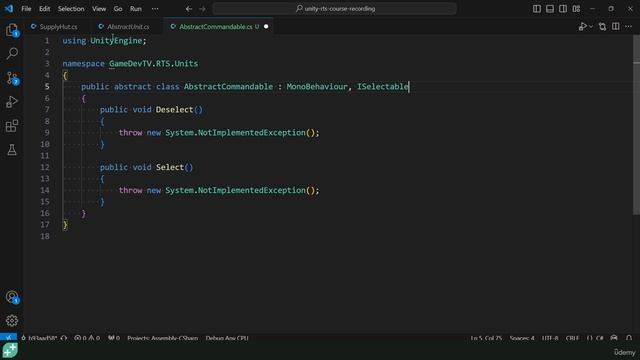Click the UnityEngine using directive
The height and width of the screenshot is (360, 640).
click(x=116, y=40)
